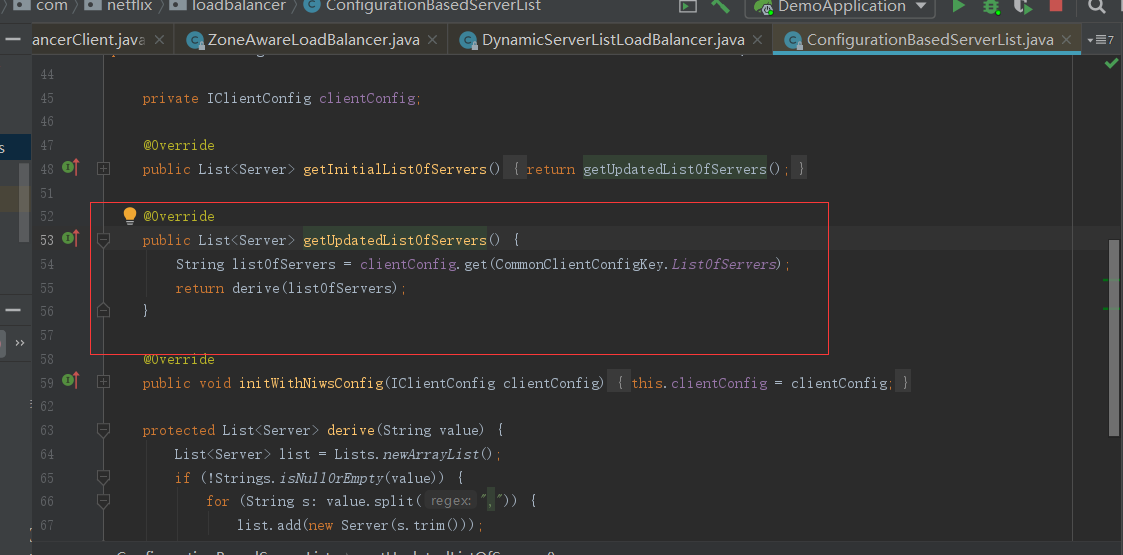Screen dimensions: 1123x555
Task: Collapse the derive method at line 63
Action: point(103,430)
